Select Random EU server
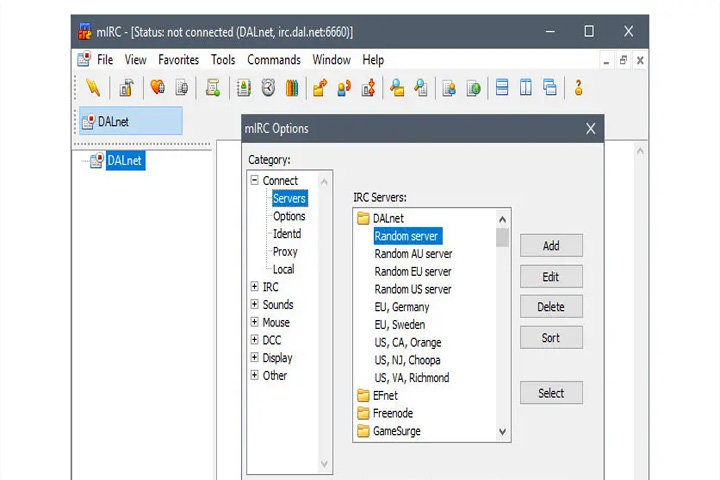The height and width of the screenshot is (480, 720). [x=413, y=271]
